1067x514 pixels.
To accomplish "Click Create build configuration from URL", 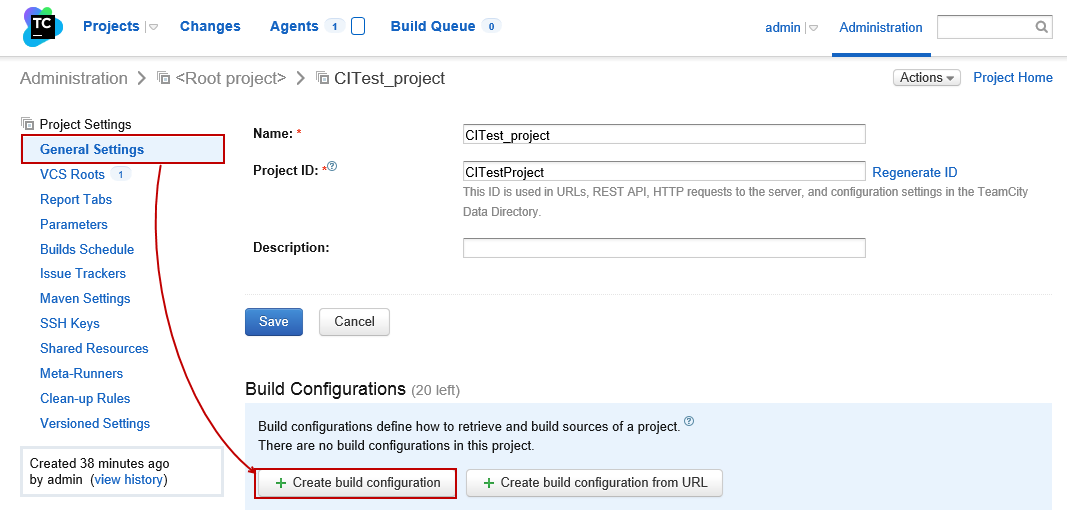I will (x=594, y=483).
